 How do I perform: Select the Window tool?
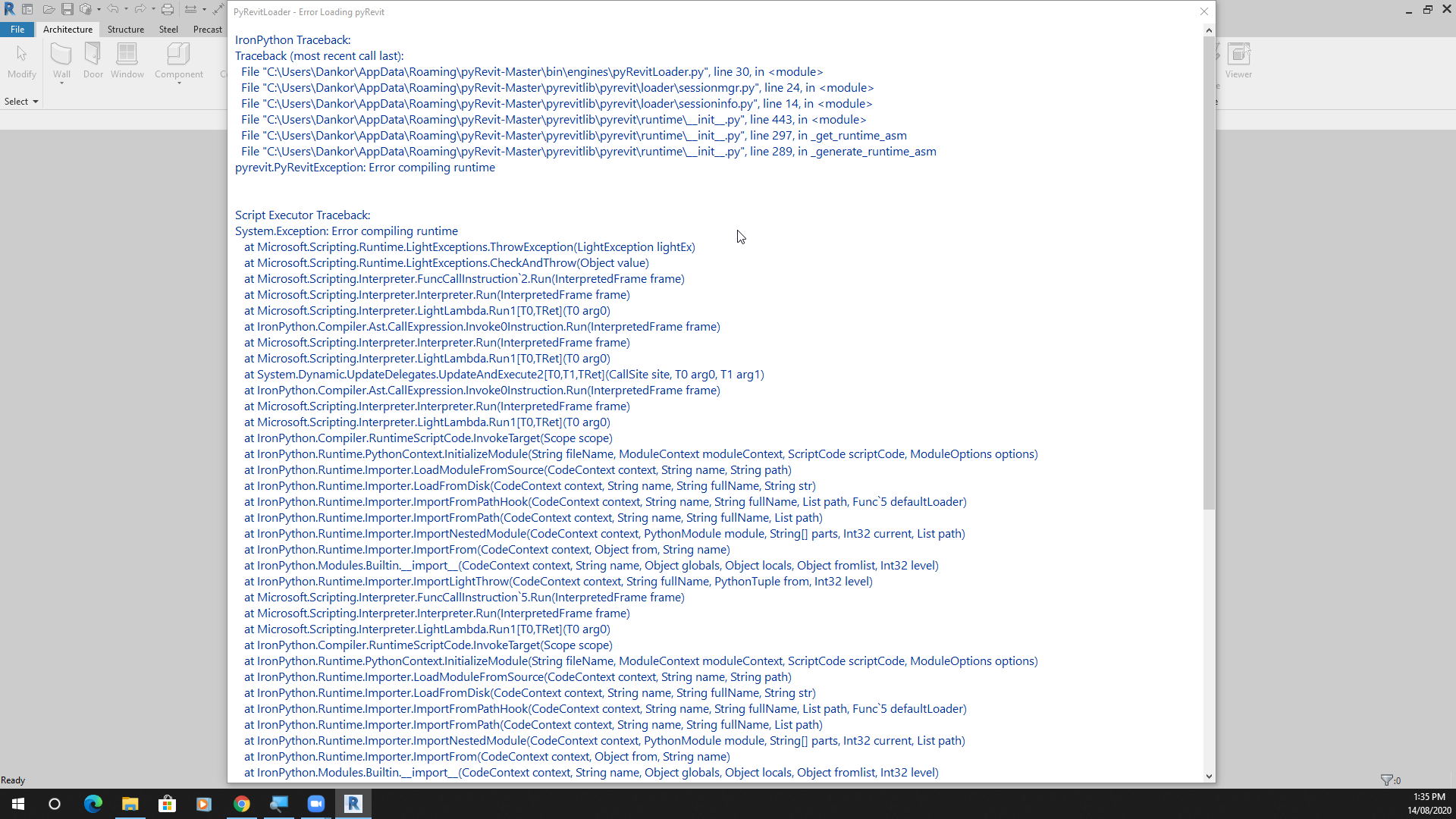coord(127,61)
